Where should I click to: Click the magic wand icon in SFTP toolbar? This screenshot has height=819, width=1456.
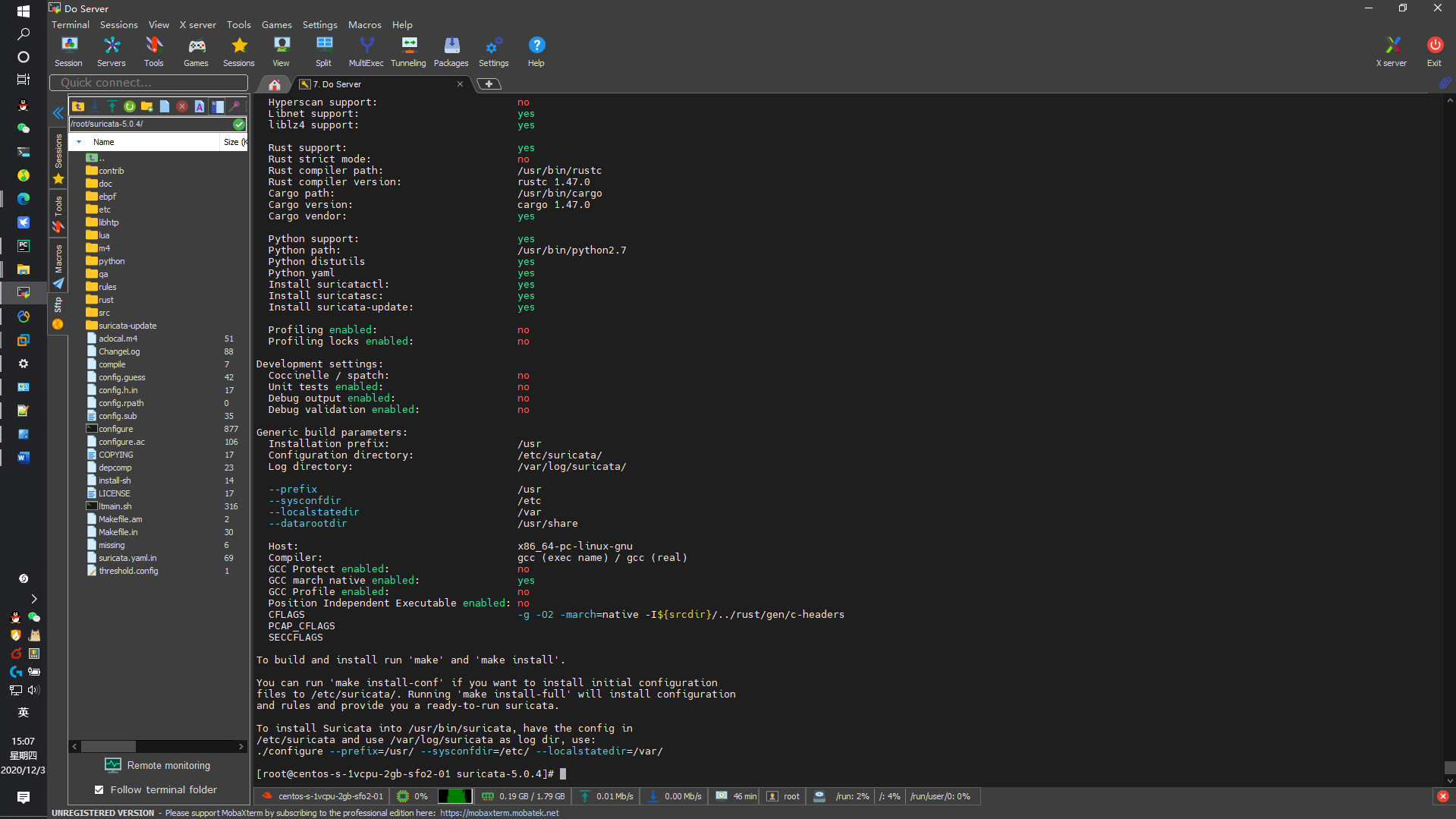click(235, 106)
